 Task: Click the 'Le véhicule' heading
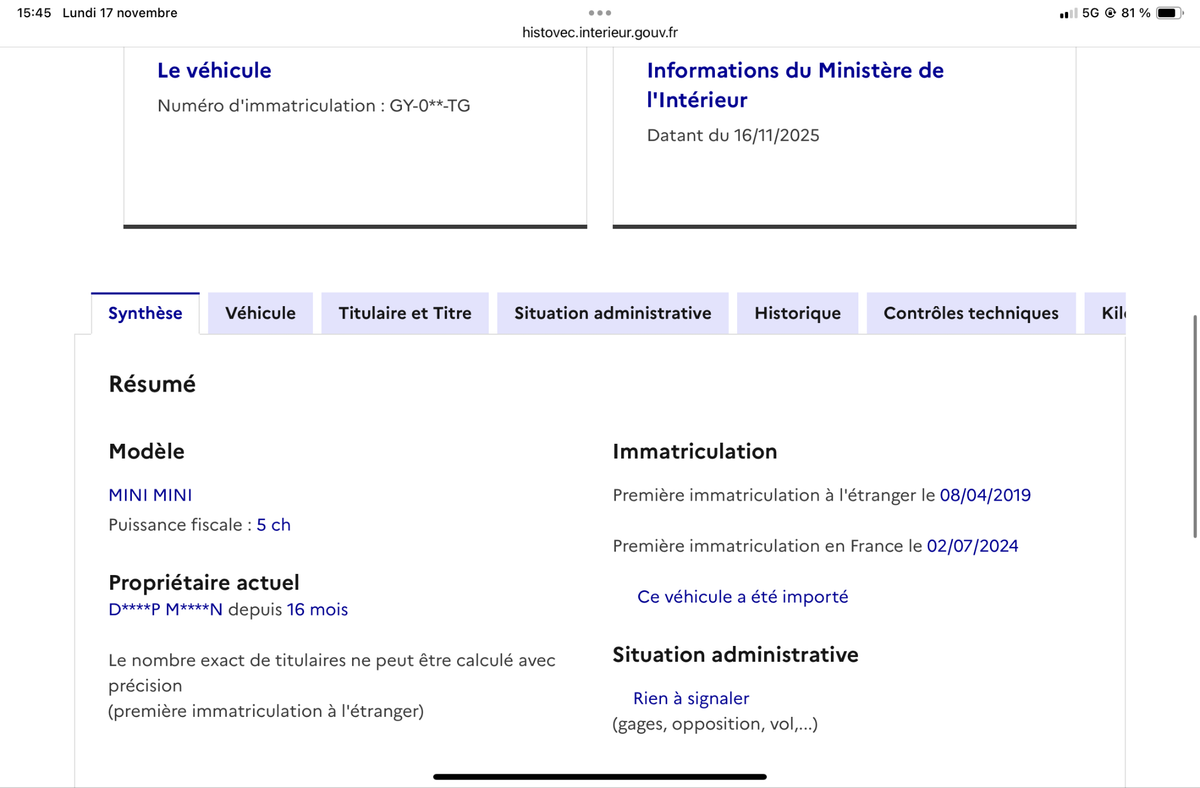tap(214, 70)
